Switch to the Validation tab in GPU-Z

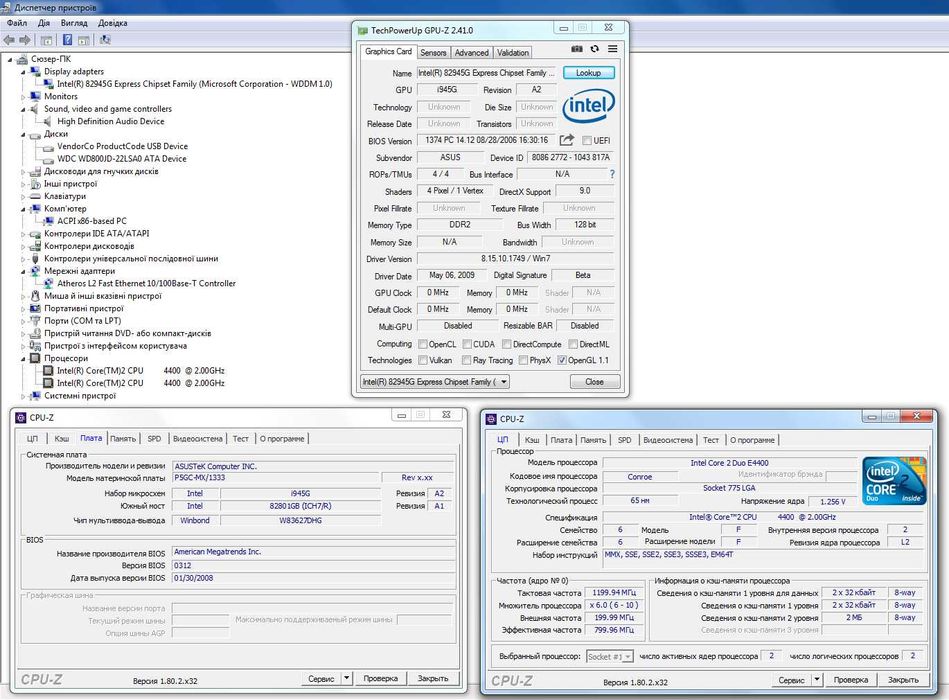[x=513, y=53]
